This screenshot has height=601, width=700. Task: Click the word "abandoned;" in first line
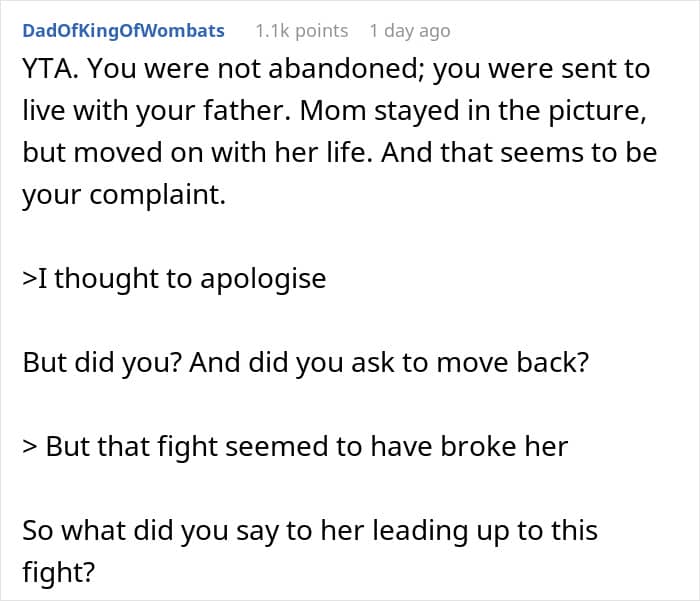(346, 69)
